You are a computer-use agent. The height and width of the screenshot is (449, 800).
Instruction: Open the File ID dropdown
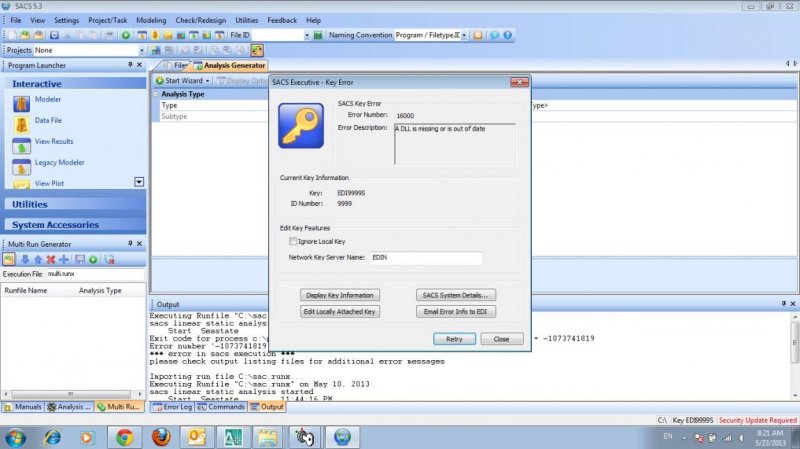click(307, 35)
